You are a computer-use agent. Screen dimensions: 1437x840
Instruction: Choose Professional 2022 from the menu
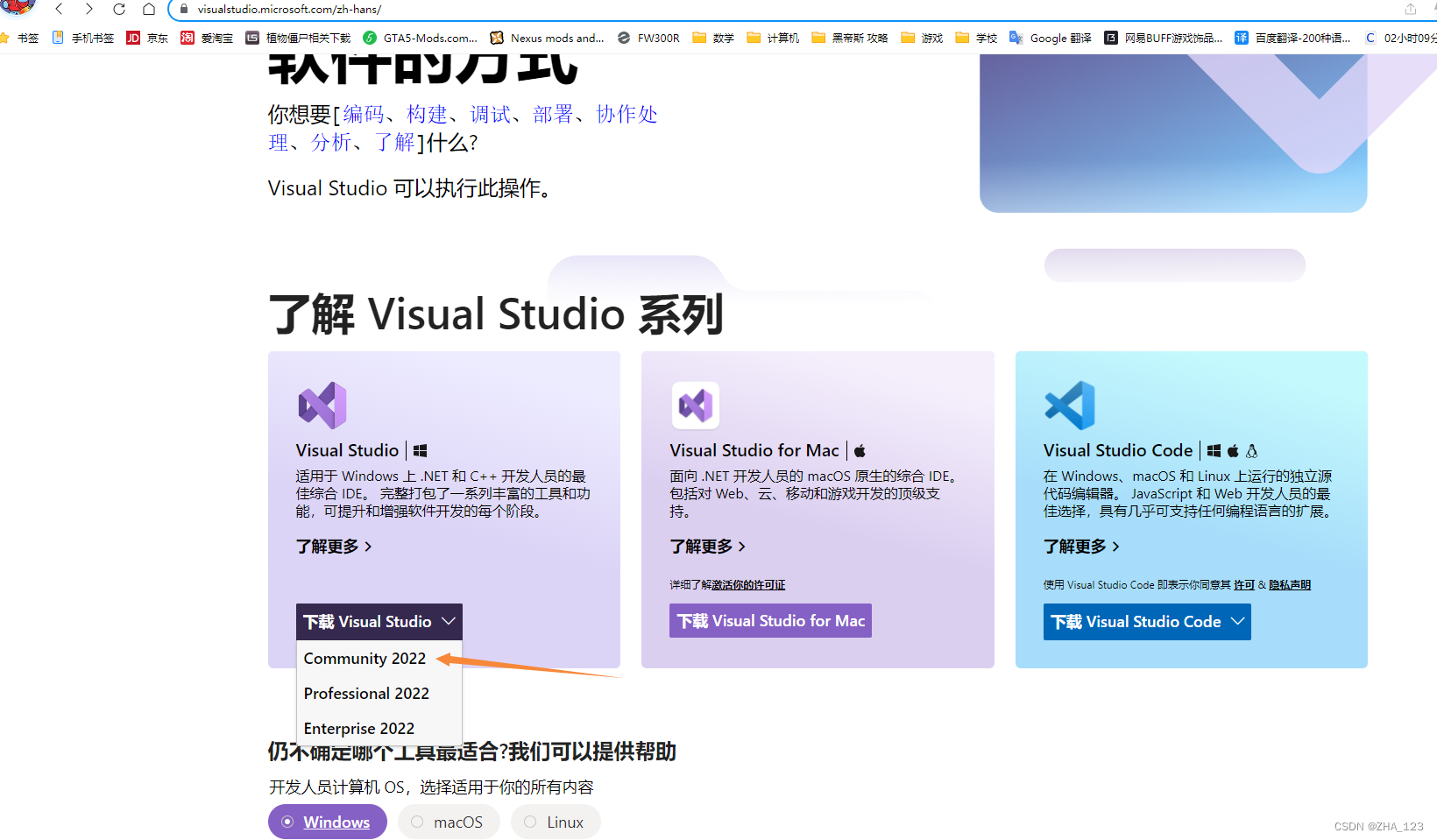(366, 694)
